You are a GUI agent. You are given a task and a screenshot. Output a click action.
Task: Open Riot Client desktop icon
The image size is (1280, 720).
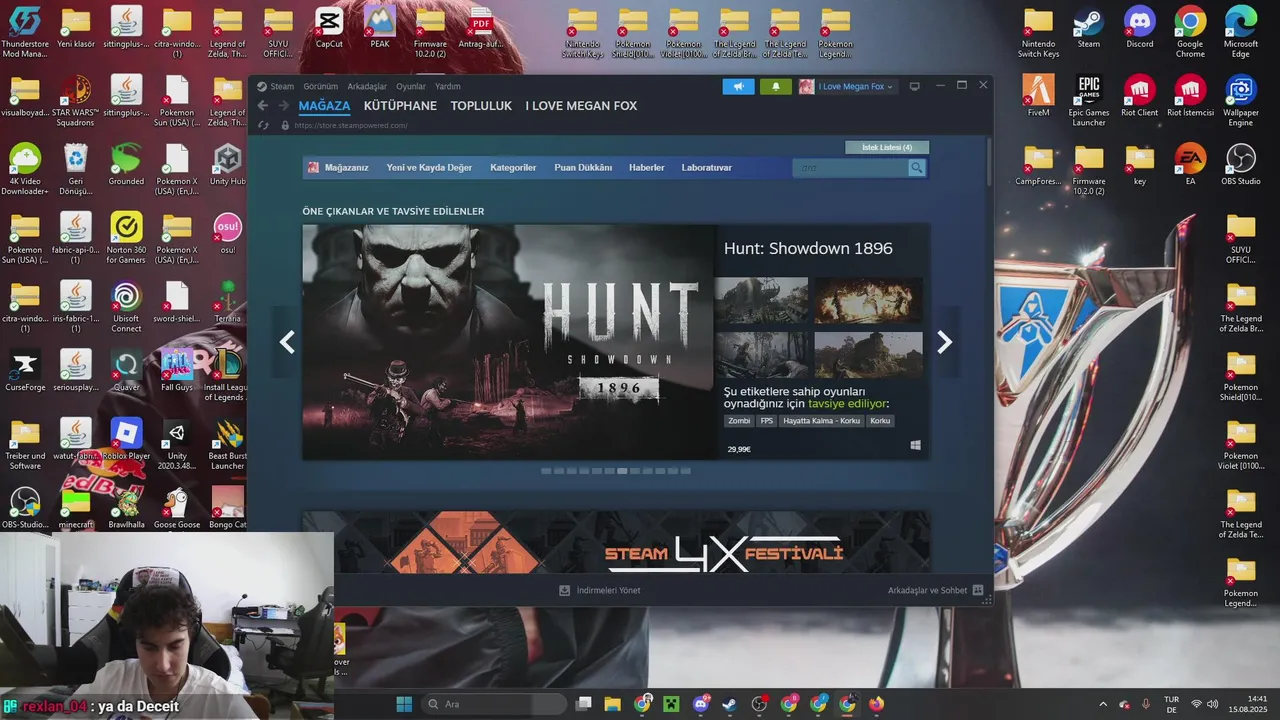(x=1140, y=96)
